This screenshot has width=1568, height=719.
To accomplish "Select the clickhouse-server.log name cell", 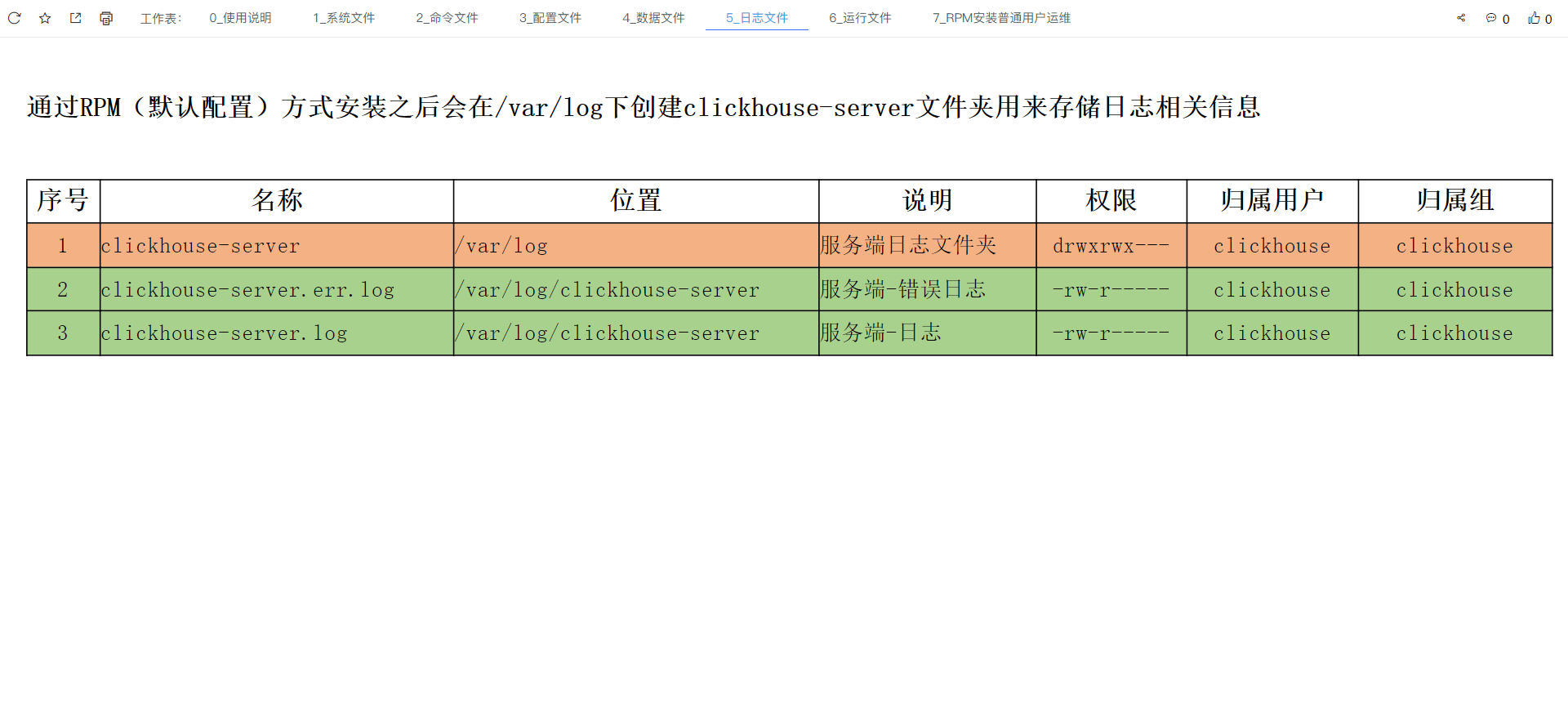I will point(277,333).
